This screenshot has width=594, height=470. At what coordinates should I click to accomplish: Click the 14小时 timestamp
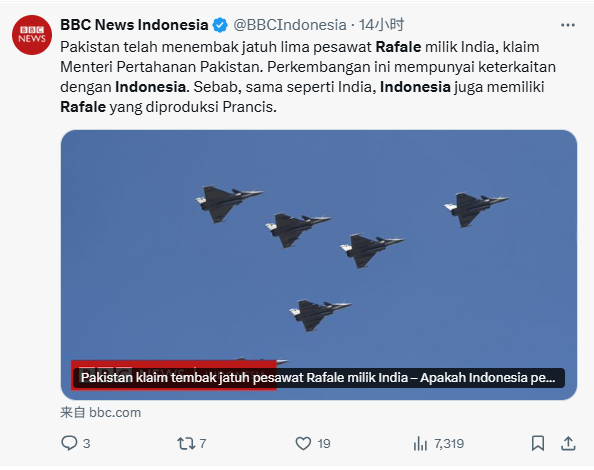(381, 25)
